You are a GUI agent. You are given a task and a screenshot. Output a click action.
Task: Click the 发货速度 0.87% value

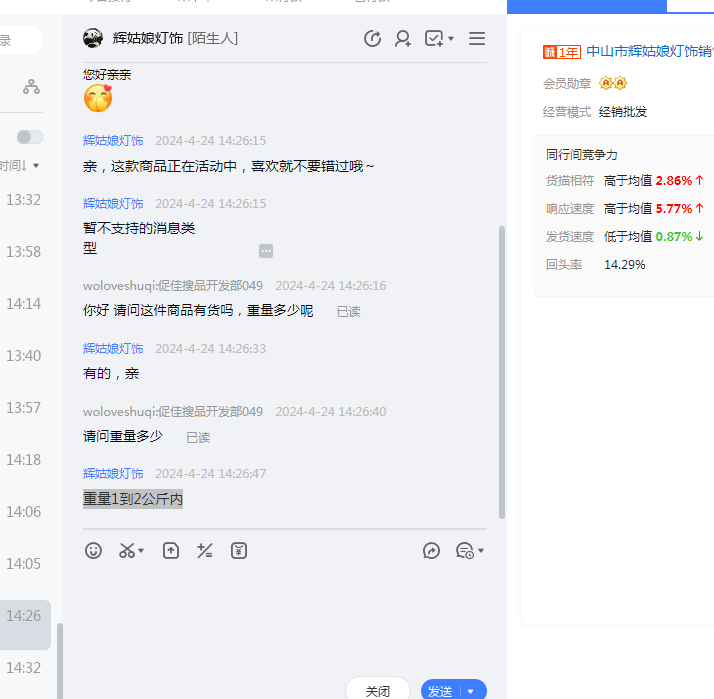pos(674,237)
